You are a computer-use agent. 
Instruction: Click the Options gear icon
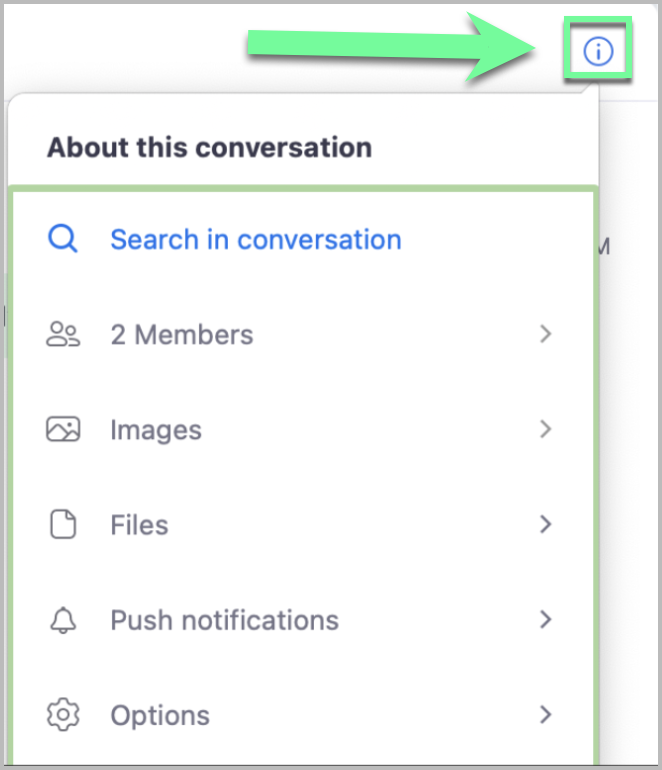tap(63, 715)
